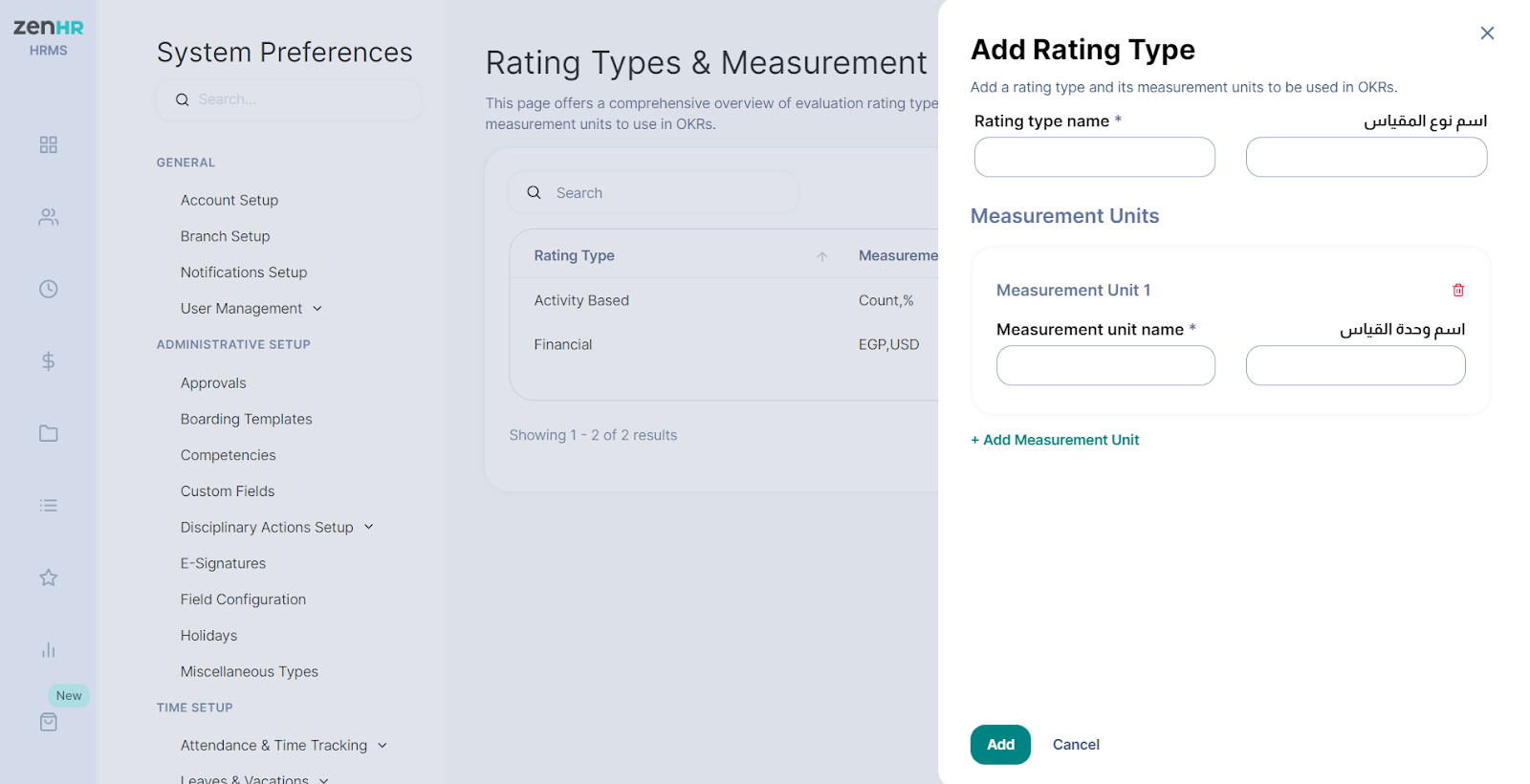Sort by Rating Type column arrow
This screenshot has height=784, width=1530.
point(822,256)
